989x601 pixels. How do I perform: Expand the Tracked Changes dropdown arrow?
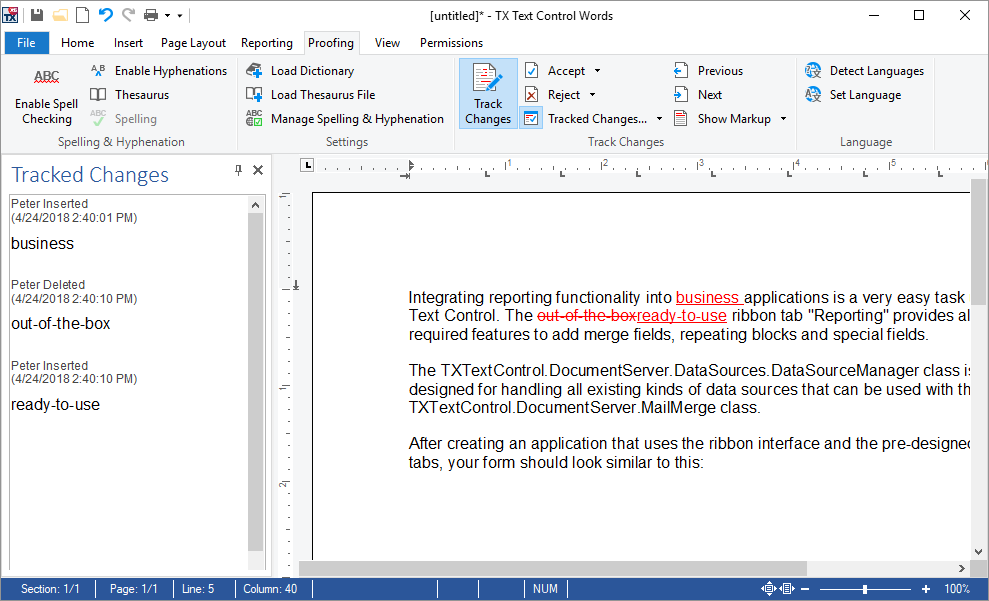click(659, 119)
